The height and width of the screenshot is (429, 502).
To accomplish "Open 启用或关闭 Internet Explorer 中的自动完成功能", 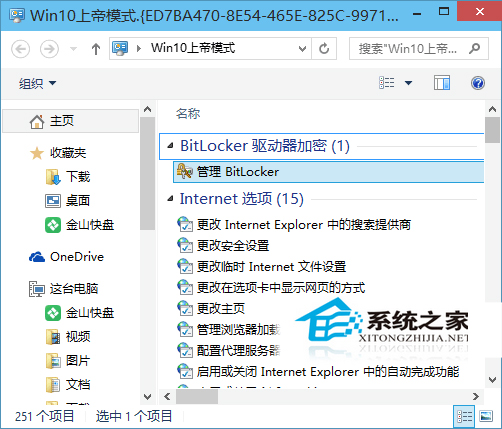I will 328,371.
